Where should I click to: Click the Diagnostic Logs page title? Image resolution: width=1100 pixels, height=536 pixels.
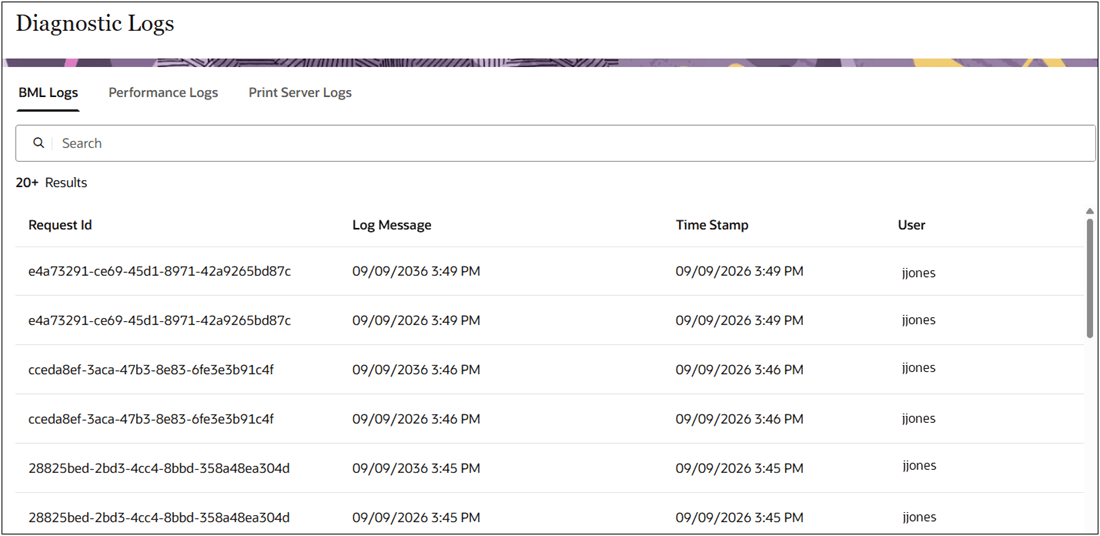pyautogui.click(x=95, y=24)
